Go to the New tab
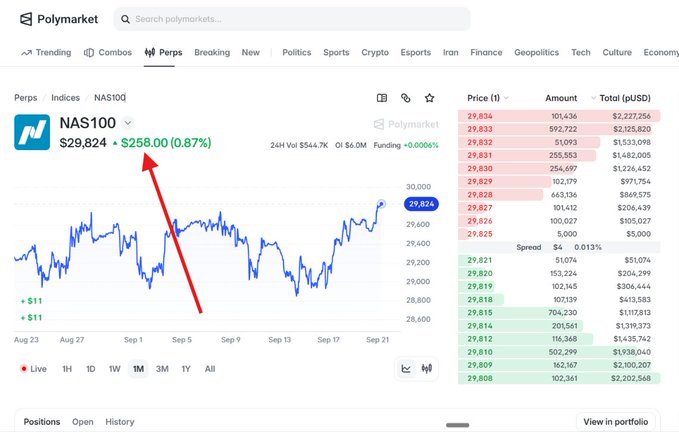 (x=250, y=52)
